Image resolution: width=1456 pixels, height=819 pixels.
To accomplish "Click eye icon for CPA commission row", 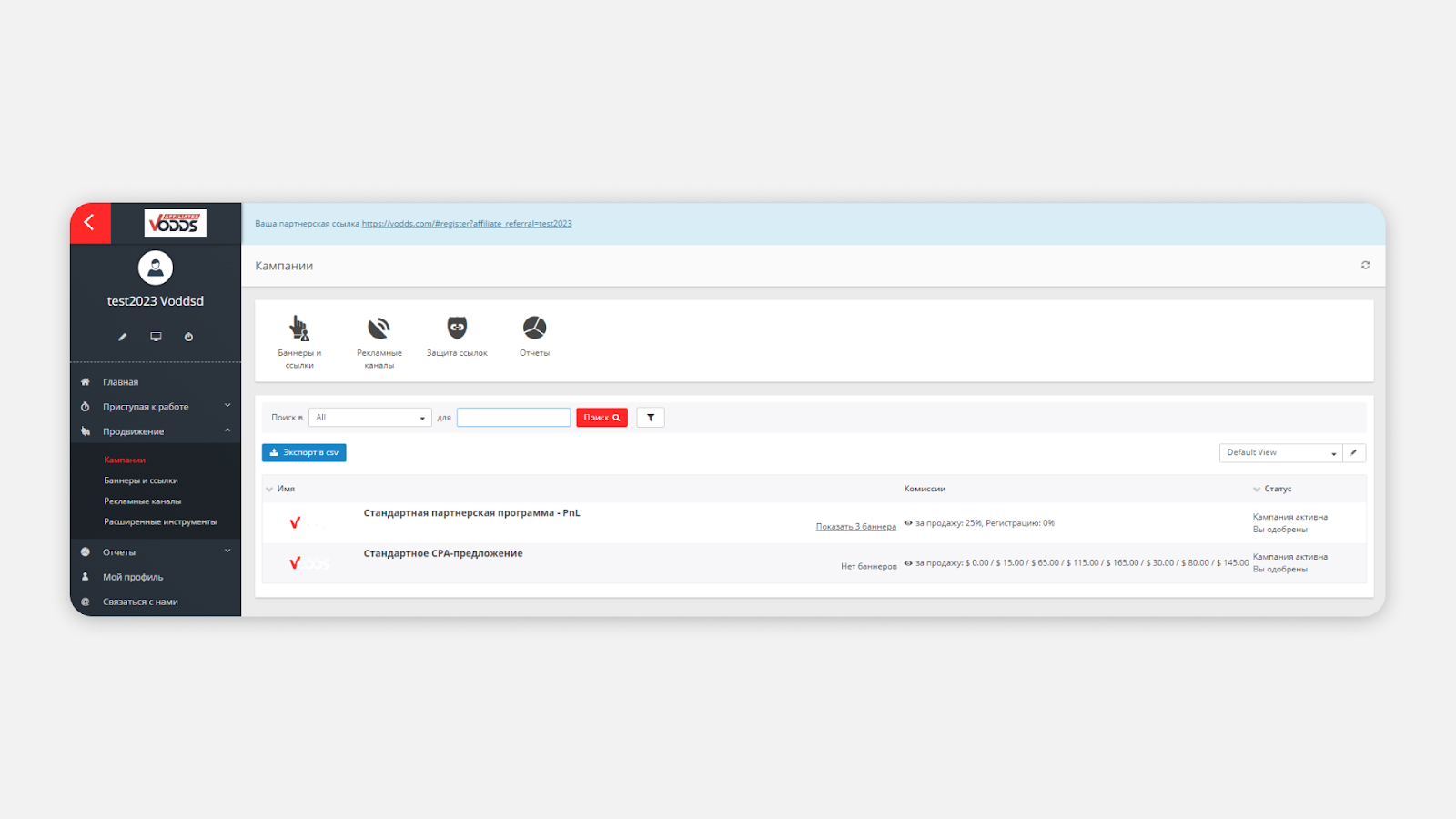I will [908, 563].
